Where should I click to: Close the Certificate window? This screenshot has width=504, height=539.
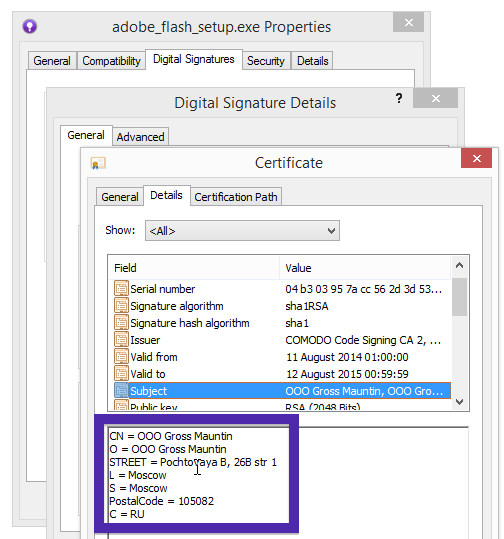tap(476, 158)
